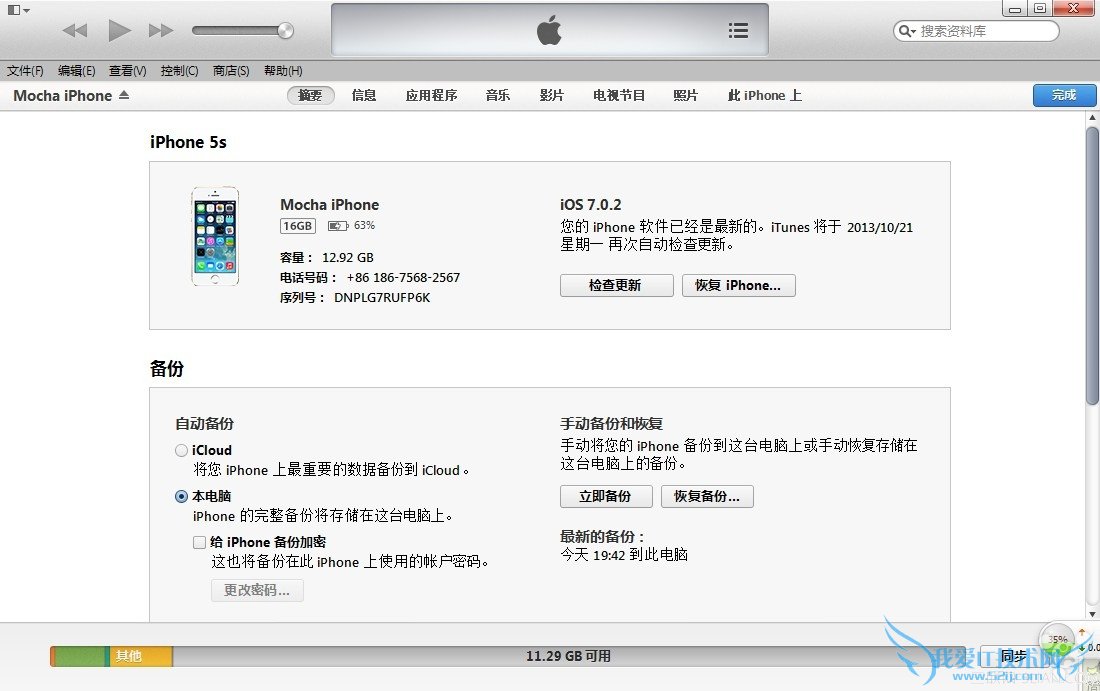Click 今天 19:42 到此电脑 backup text

(624, 555)
